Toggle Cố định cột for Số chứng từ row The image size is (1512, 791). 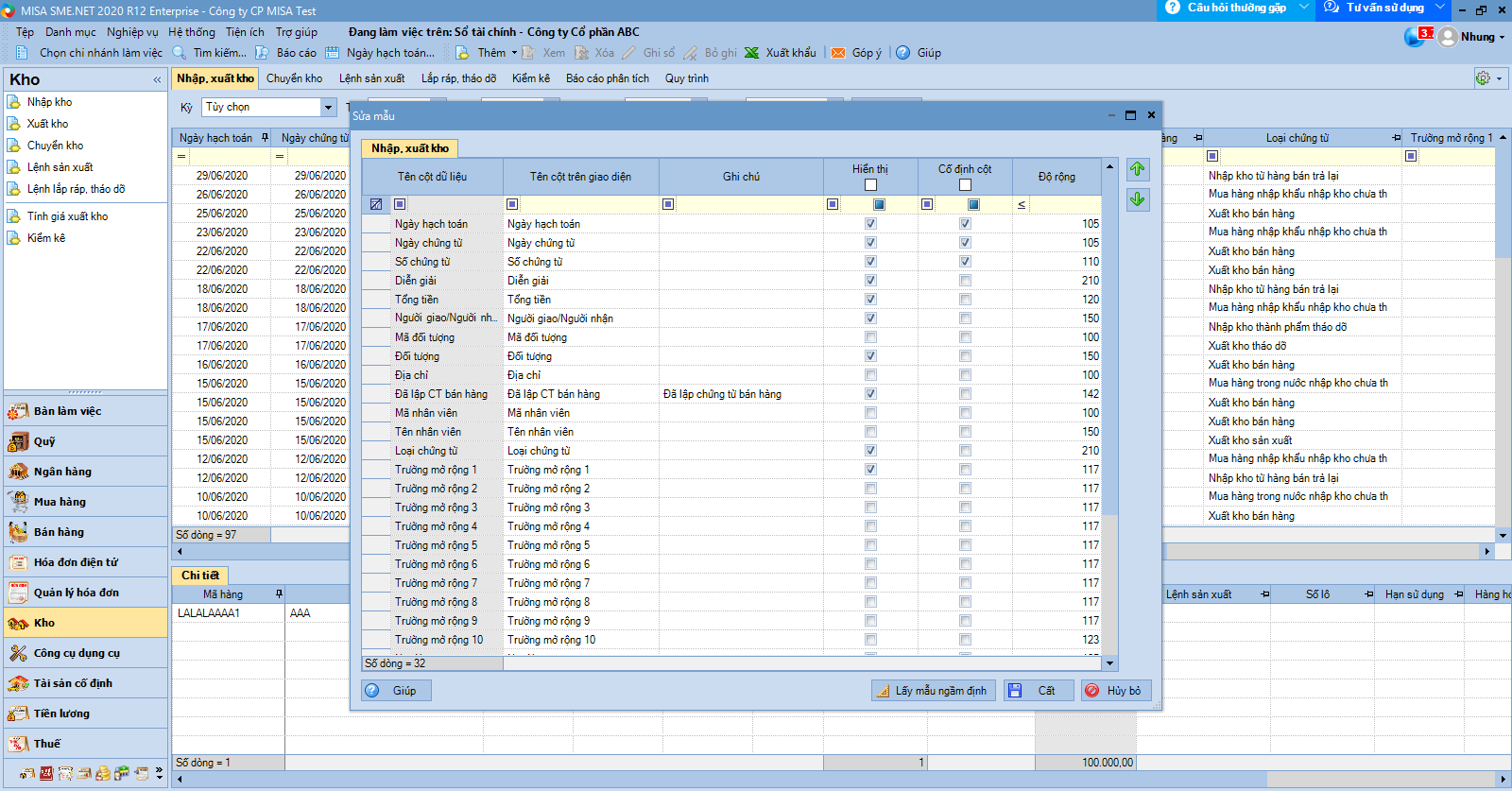965,262
